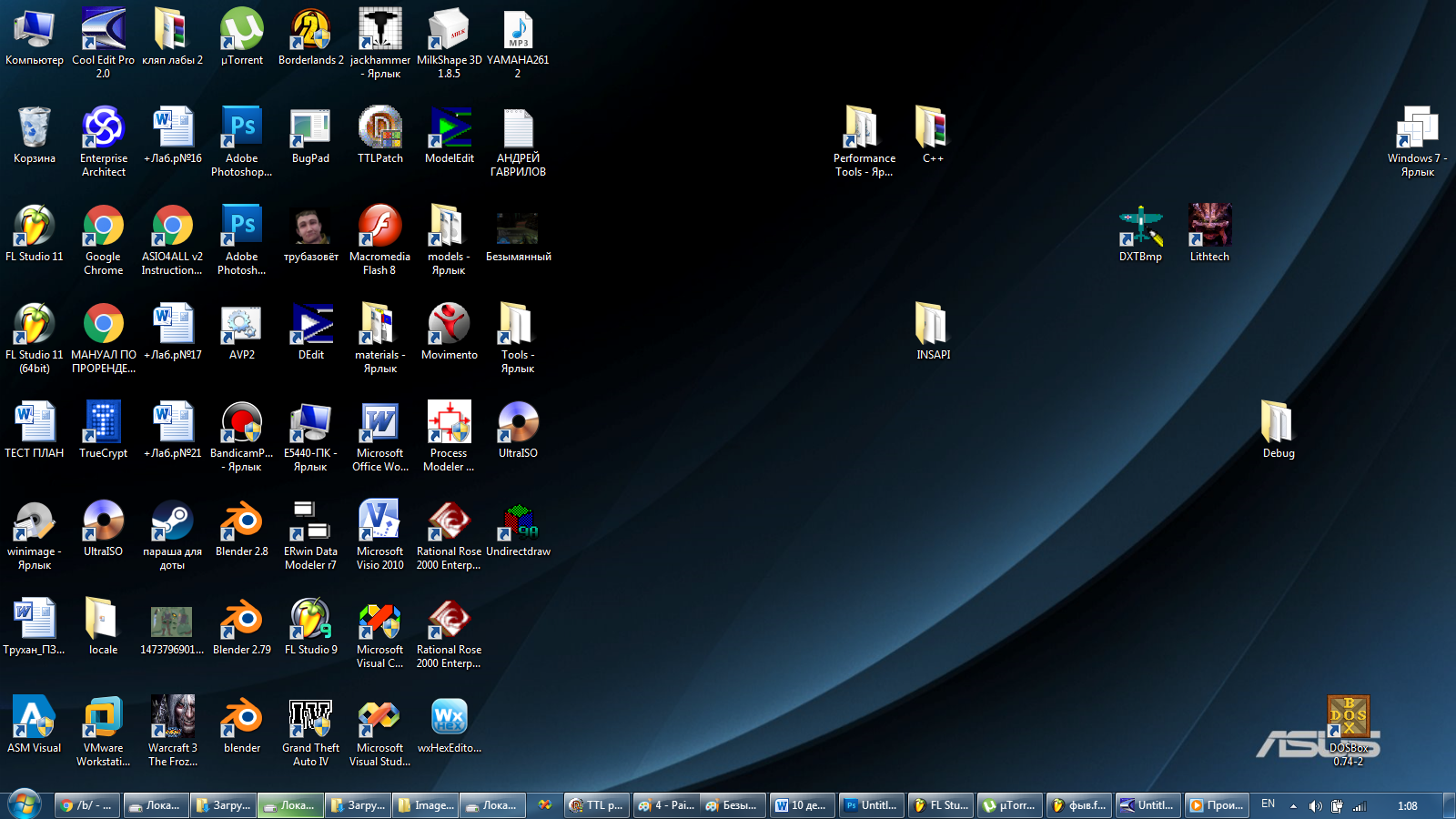The image size is (1456, 819).
Task: Open Google Chrome desktop shortcut
Action: (x=103, y=238)
